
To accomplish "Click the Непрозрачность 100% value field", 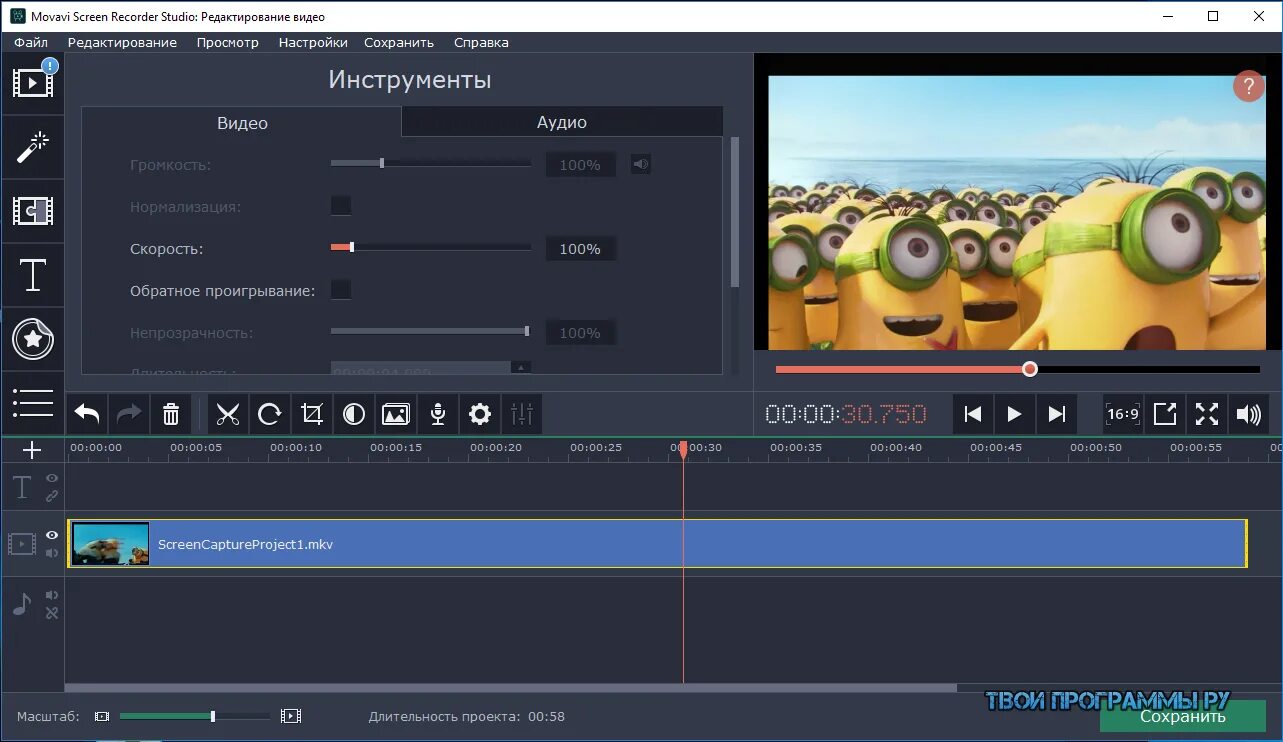I will pyautogui.click(x=580, y=333).
